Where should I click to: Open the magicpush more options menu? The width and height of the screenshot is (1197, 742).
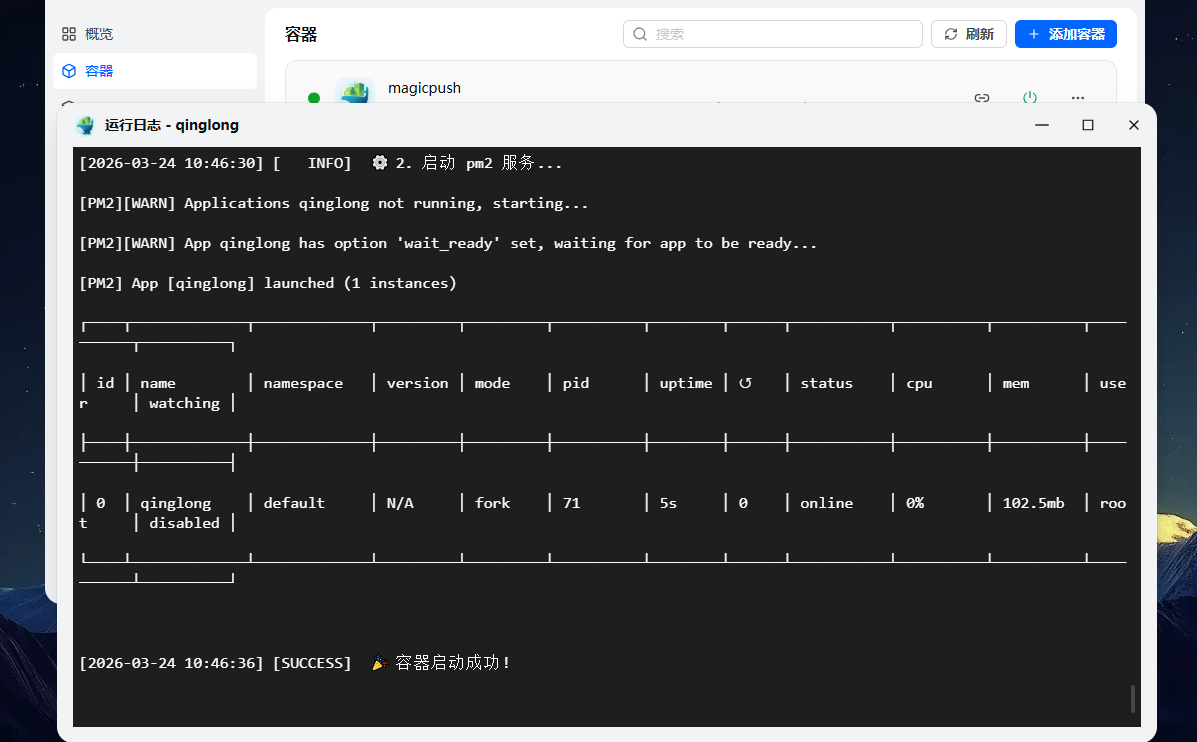(x=1078, y=98)
